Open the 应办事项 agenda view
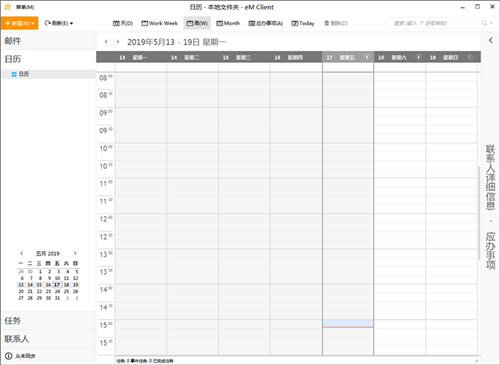The width and height of the screenshot is (500, 365). pos(266,23)
